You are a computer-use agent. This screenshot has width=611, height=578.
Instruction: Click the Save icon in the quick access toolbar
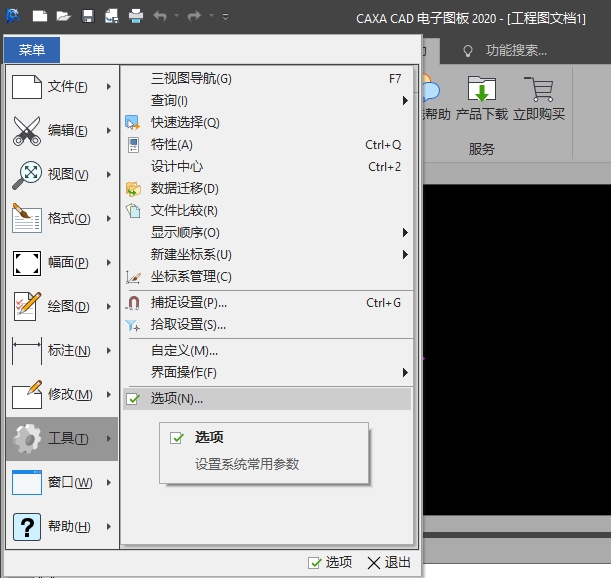pyautogui.click(x=88, y=16)
